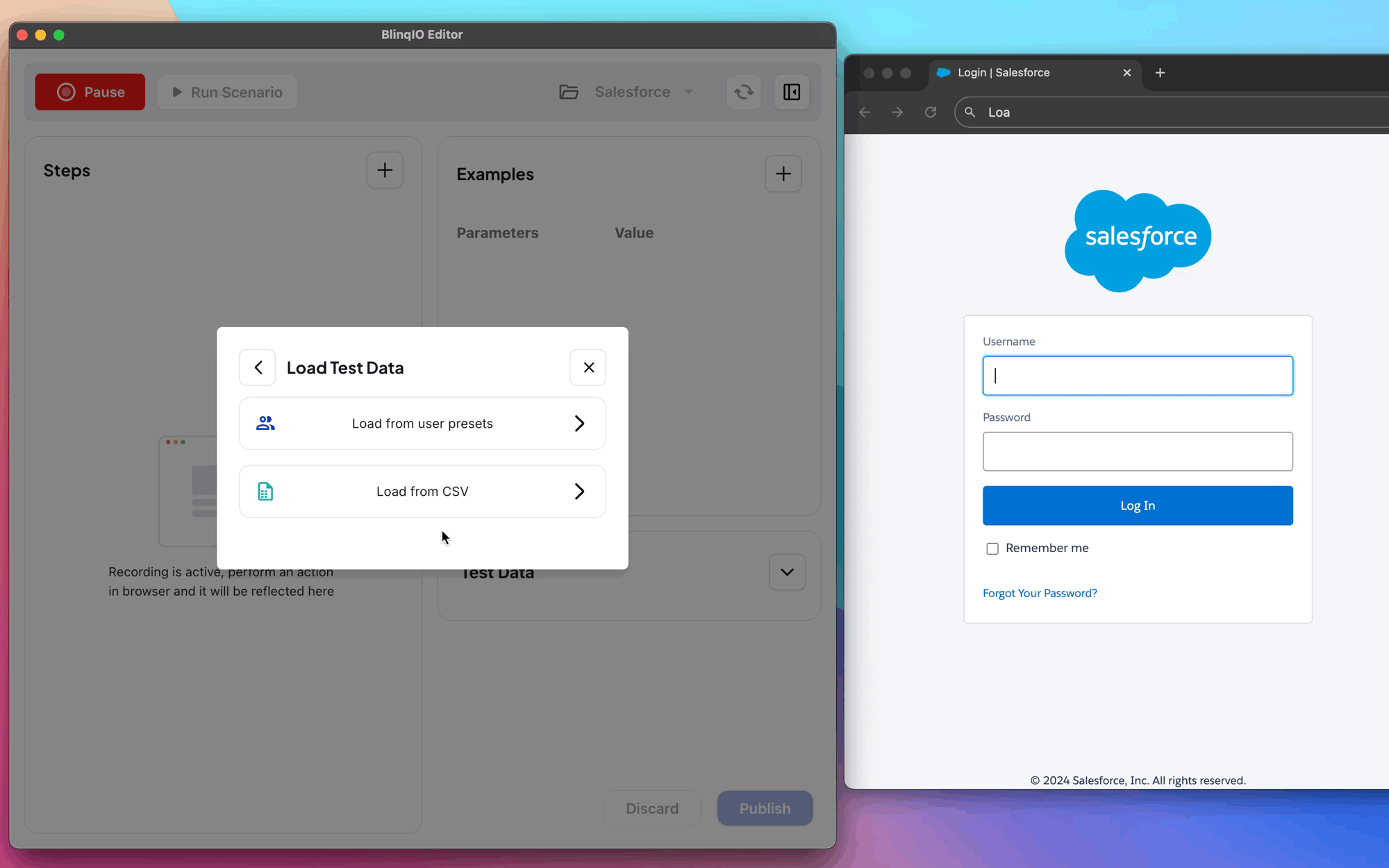Open the Forgot Your Password link
This screenshot has height=868, width=1389.
[1040, 593]
